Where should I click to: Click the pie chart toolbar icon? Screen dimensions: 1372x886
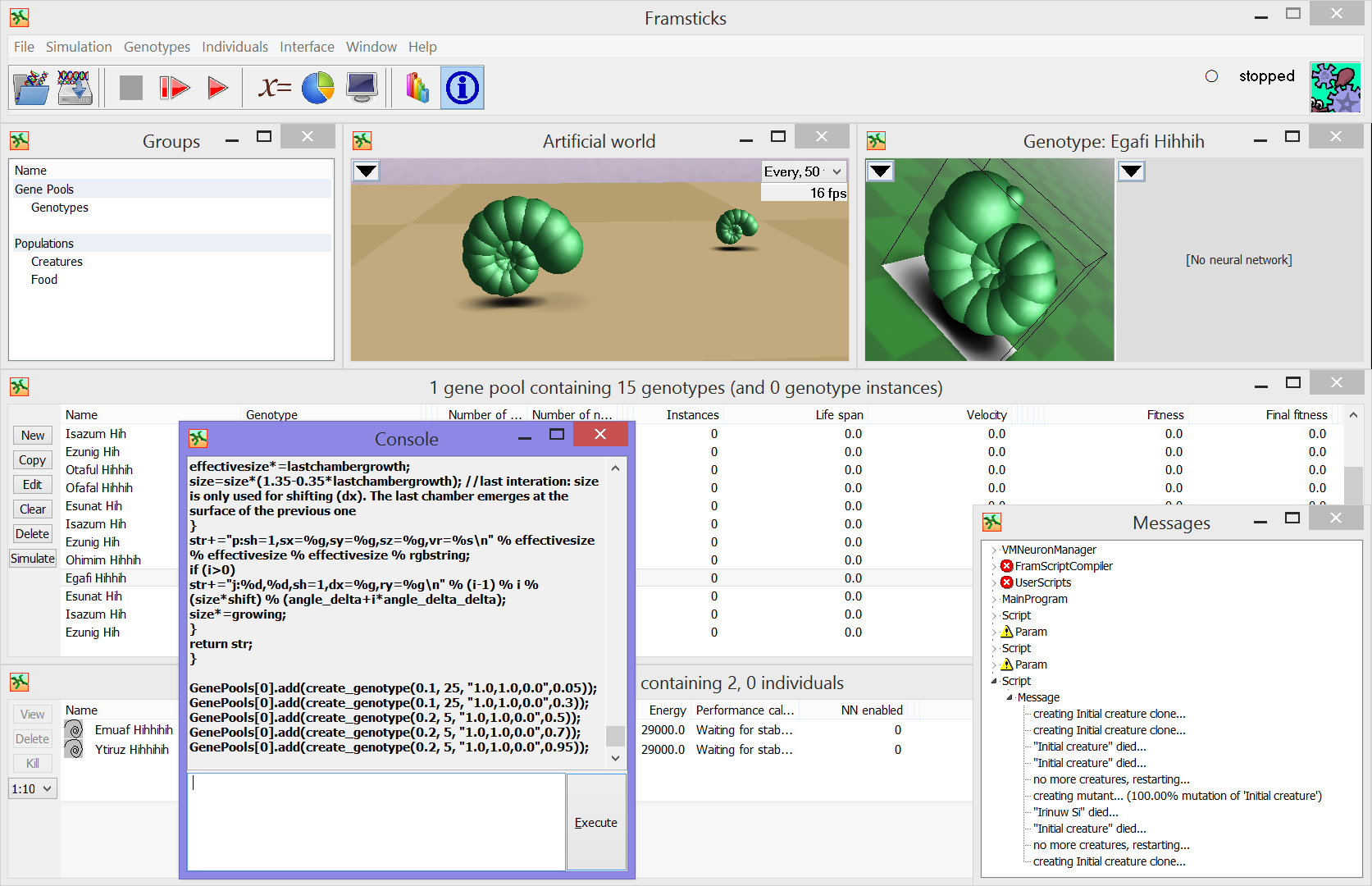[x=318, y=88]
